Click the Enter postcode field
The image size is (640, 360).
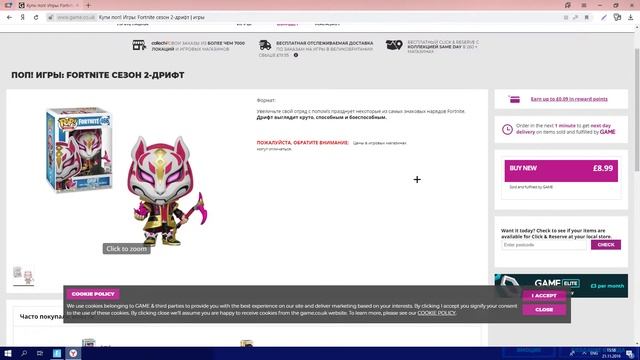point(544,245)
